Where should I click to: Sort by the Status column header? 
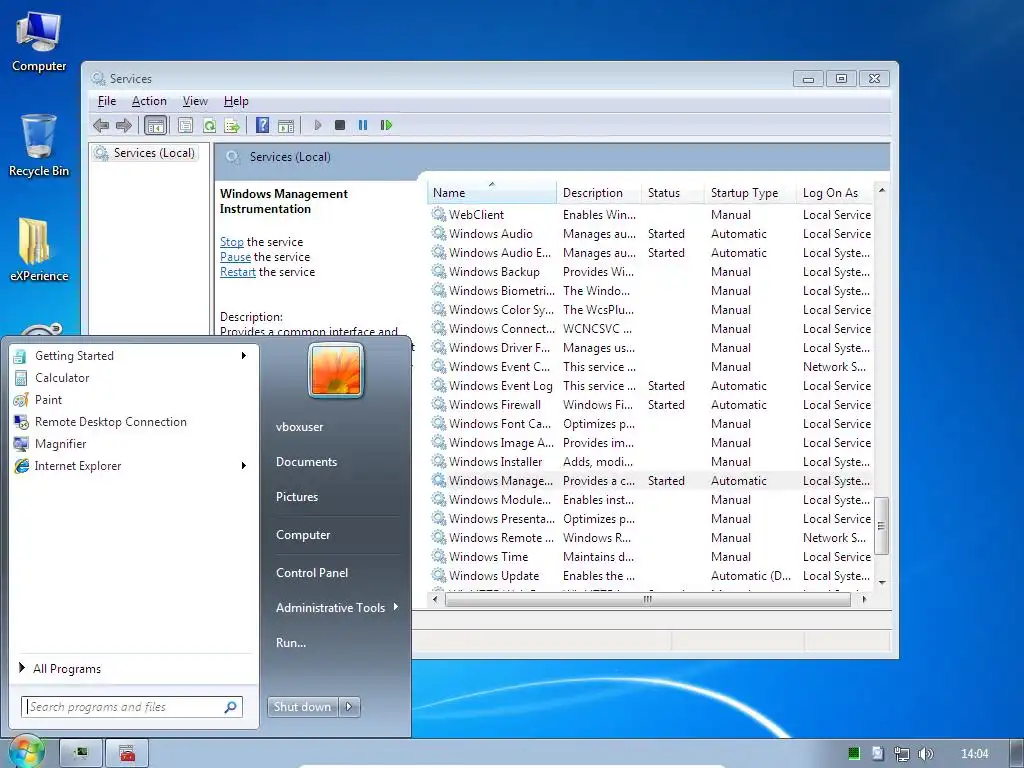coord(673,193)
